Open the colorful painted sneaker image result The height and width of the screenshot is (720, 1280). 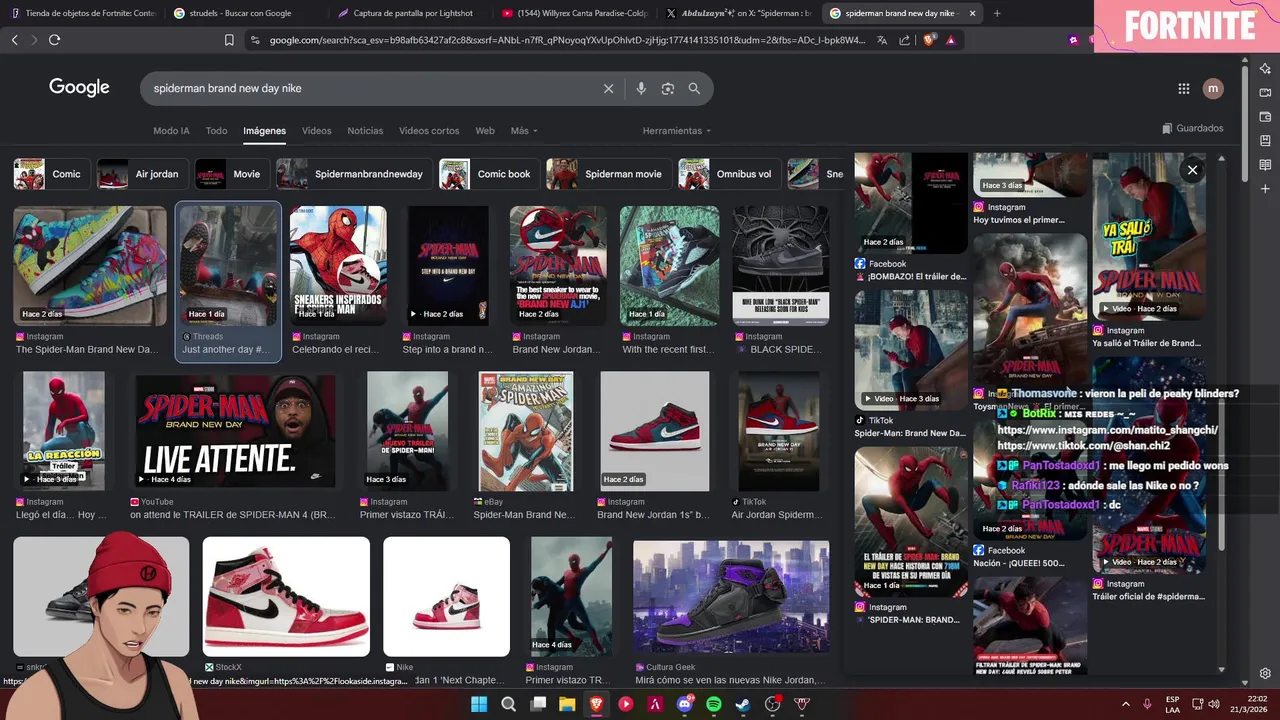(90, 265)
